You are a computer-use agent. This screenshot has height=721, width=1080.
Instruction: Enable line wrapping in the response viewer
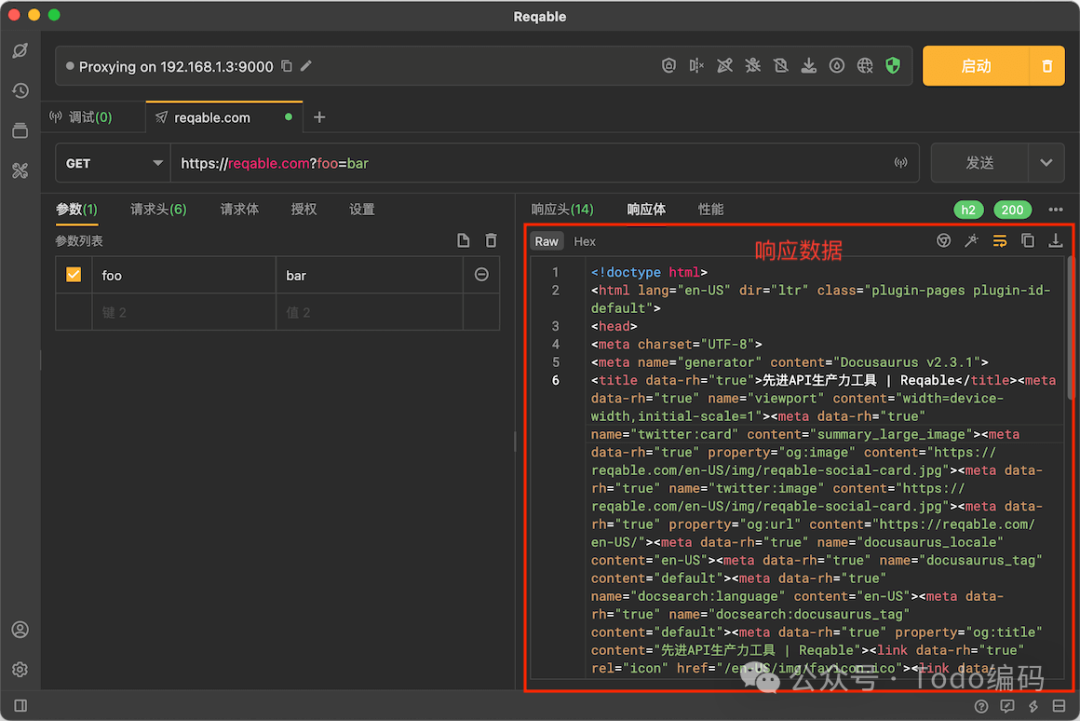click(x=999, y=240)
